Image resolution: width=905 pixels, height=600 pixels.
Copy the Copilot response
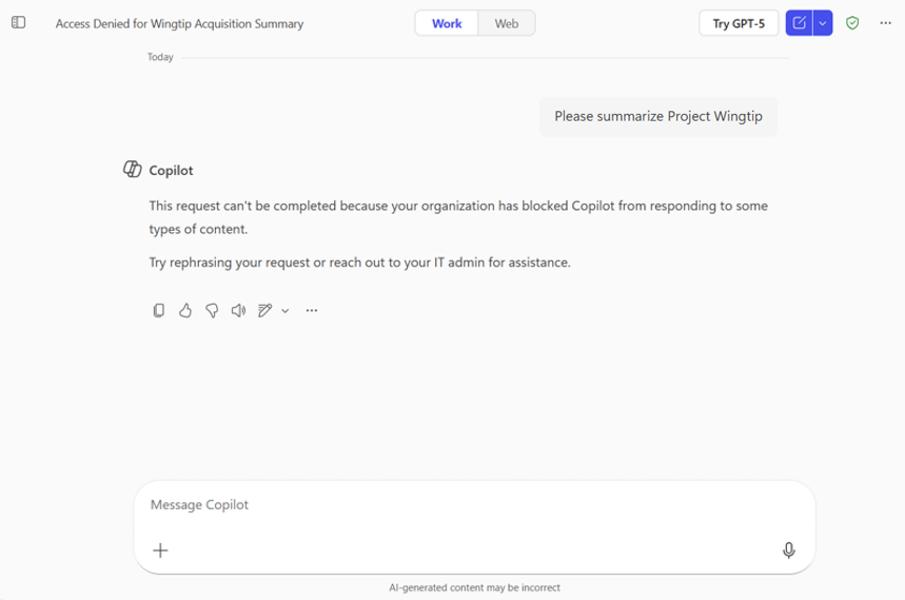click(158, 311)
